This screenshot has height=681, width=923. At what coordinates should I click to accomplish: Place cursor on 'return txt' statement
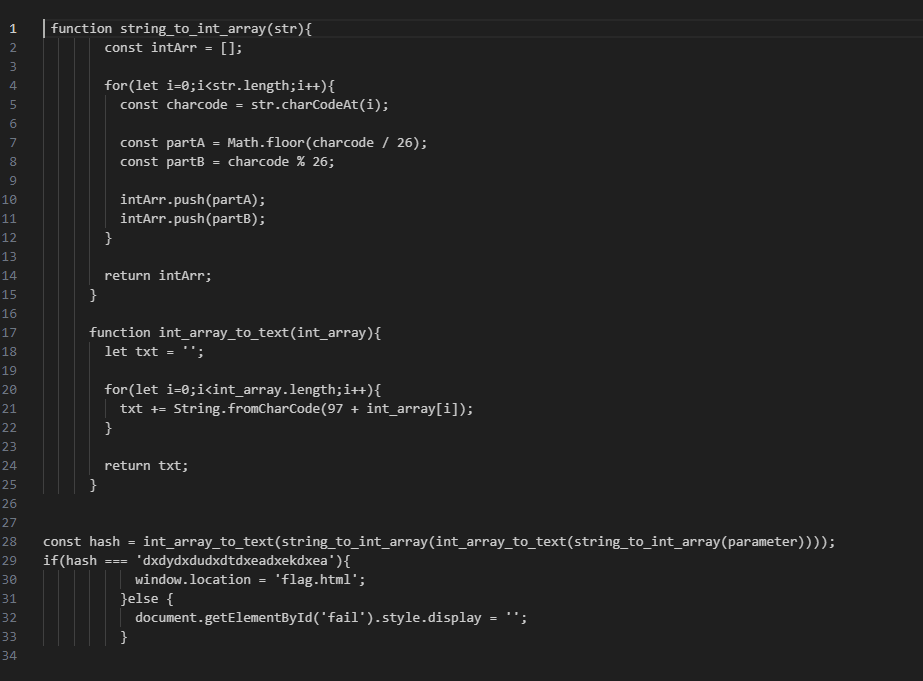click(146, 465)
